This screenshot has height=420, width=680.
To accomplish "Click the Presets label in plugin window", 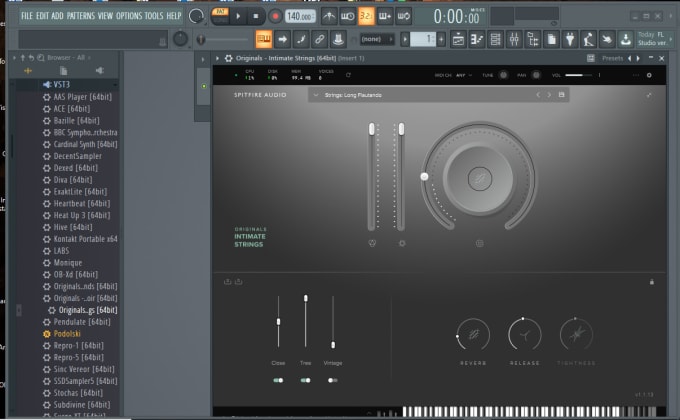I will 612,58.
